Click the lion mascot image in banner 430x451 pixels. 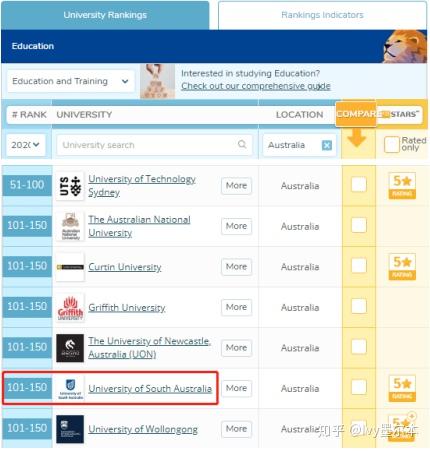405,46
